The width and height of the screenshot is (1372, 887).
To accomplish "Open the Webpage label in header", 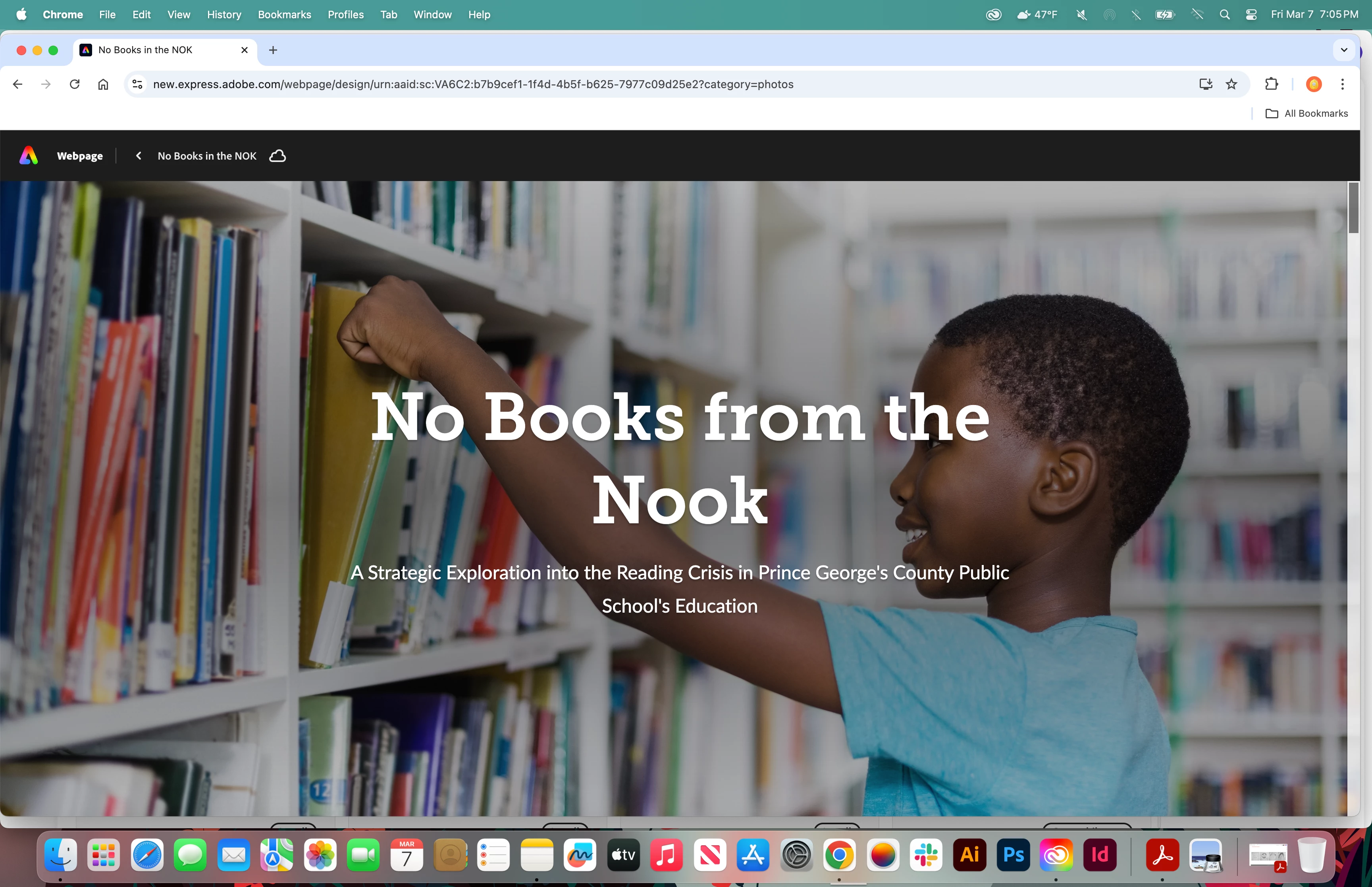I will pos(79,156).
